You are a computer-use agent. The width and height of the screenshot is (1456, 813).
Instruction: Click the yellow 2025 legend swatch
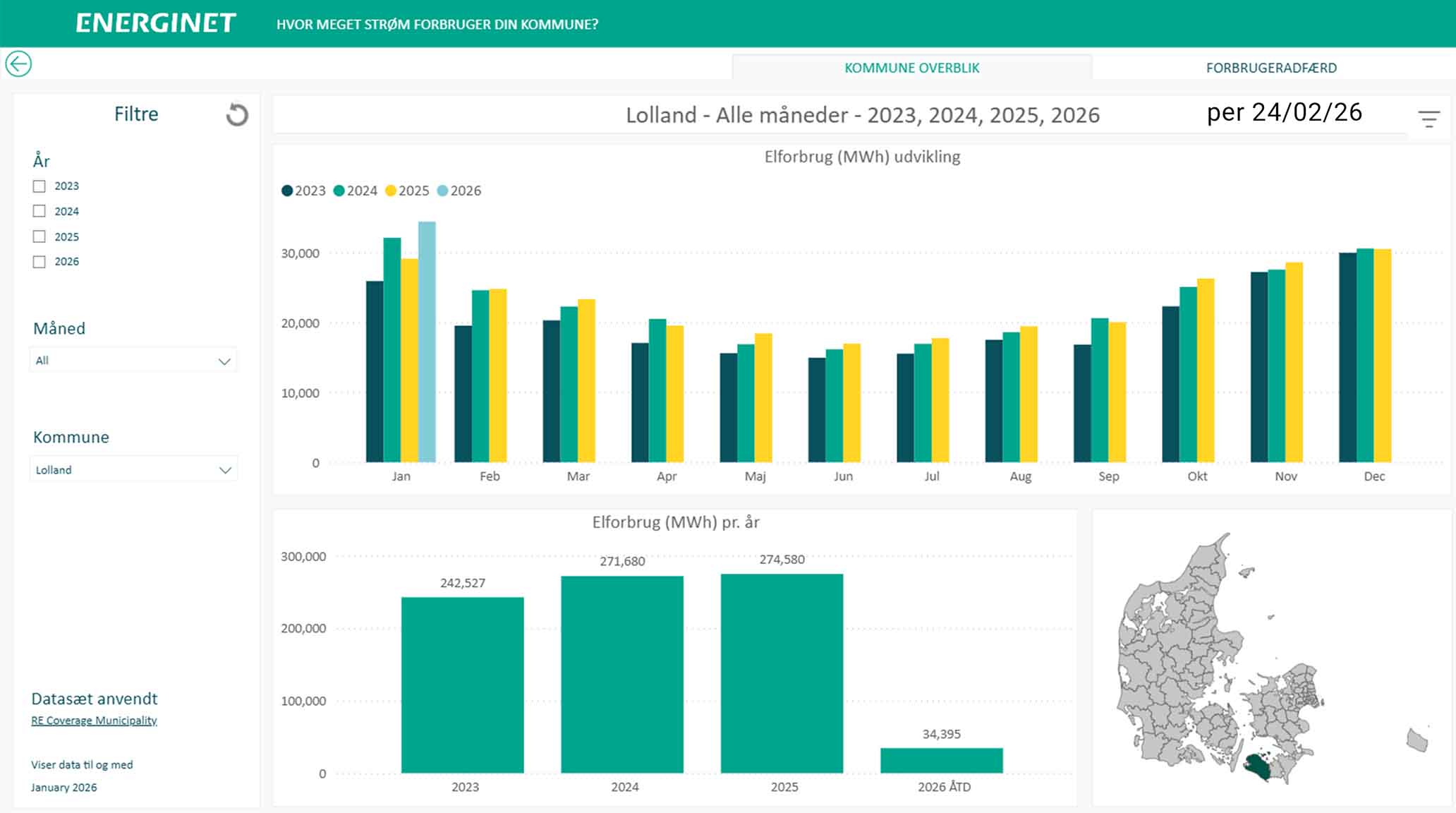pyautogui.click(x=390, y=191)
